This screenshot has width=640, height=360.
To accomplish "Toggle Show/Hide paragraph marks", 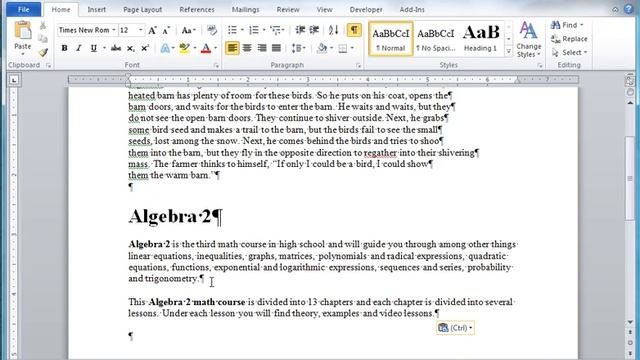I will 354,30.
